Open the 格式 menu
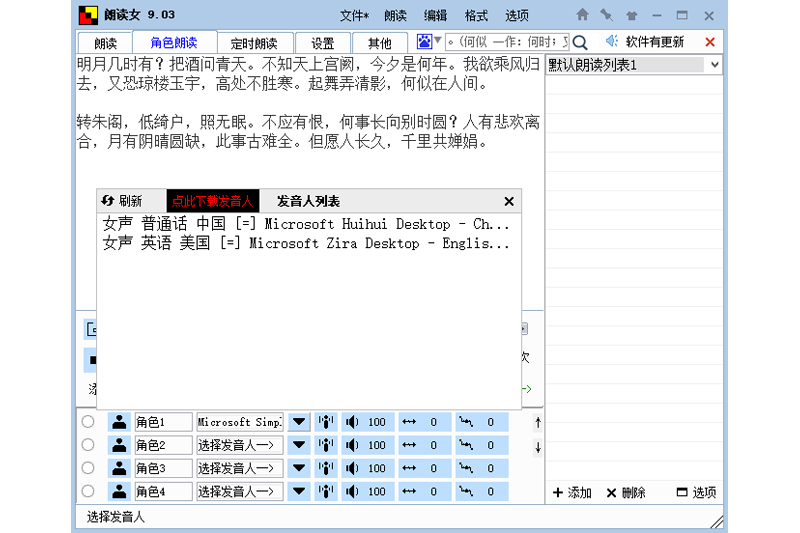The width and height of the screenshot is (800, 533). [x=477, y=15]
